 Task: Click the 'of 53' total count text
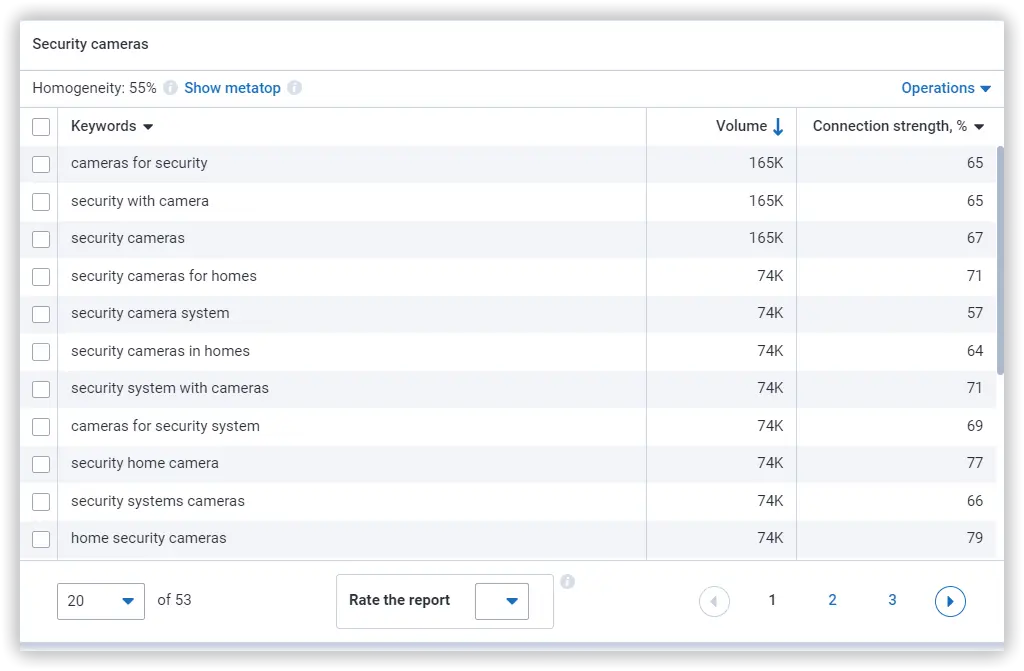pos(174,600)
